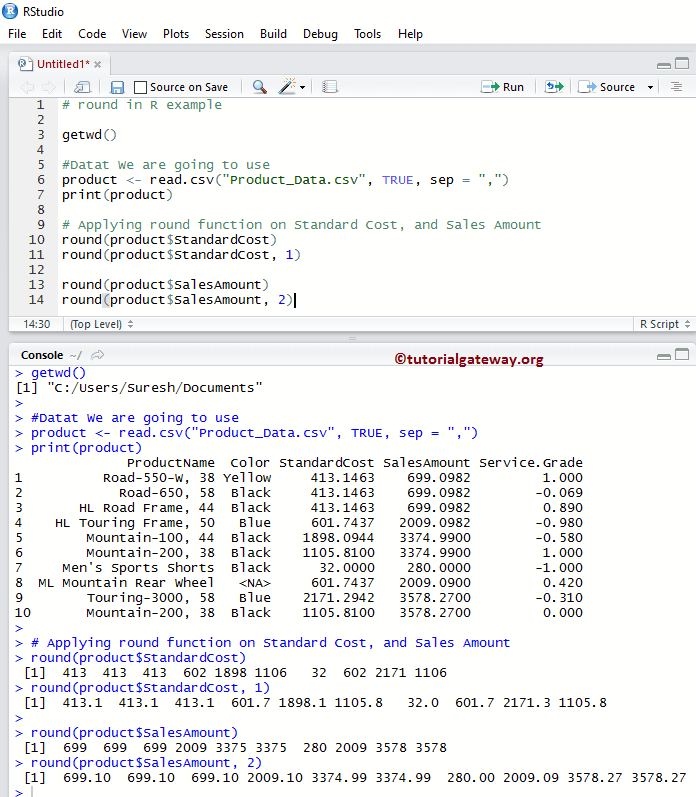Click the Compile Report notebook icon
The width and height of the screenshot is (696, 797).
pos(330,87)
